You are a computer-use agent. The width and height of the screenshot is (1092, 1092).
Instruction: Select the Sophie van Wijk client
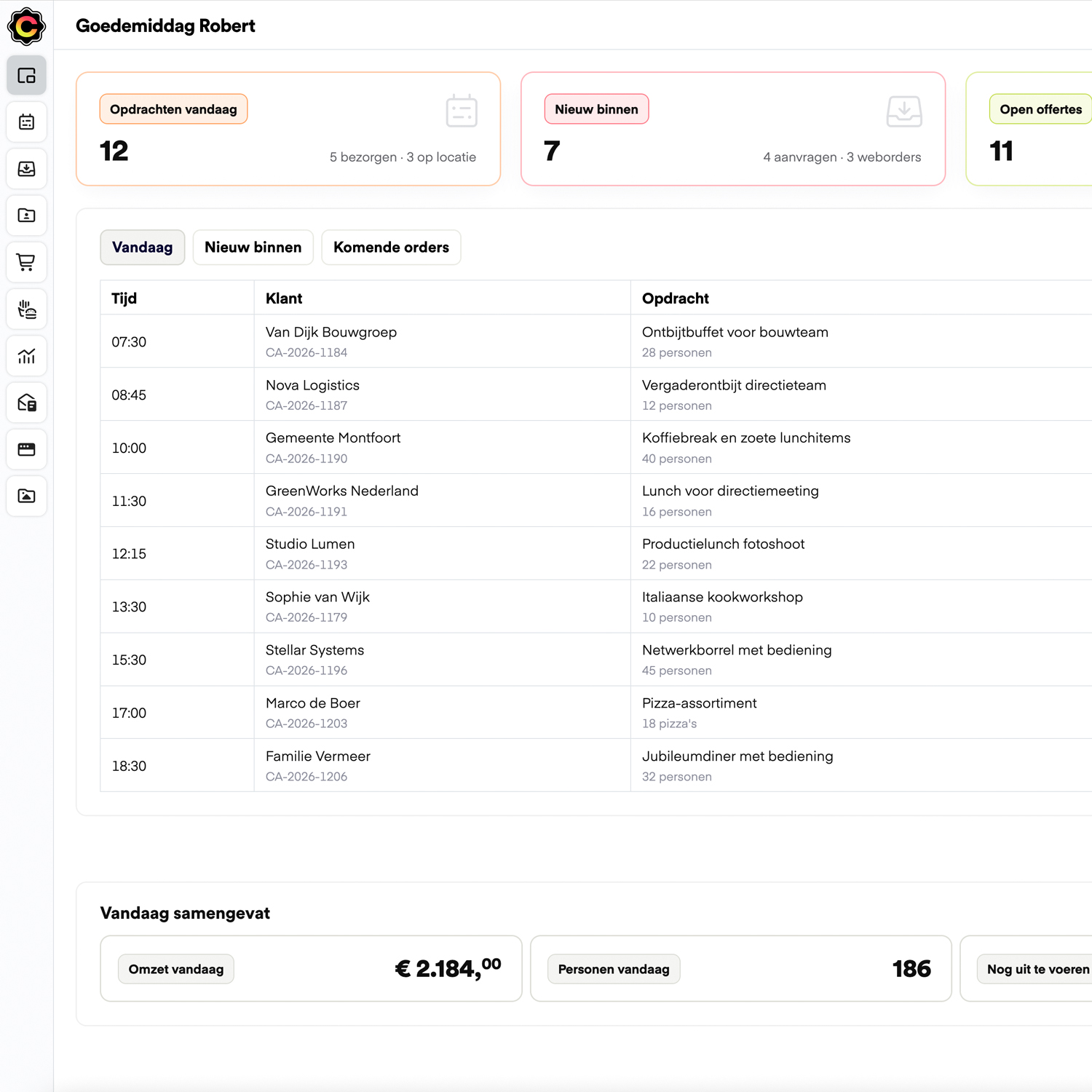coord(317,597)
